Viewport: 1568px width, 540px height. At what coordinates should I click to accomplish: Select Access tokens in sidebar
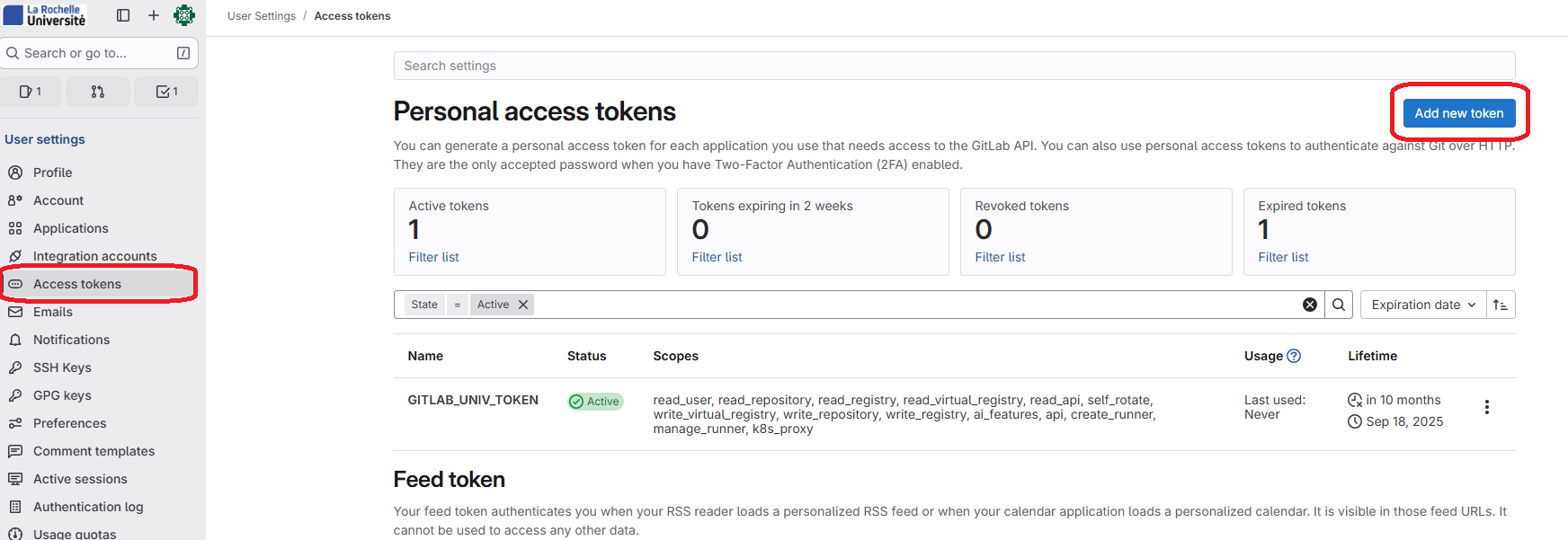[x=76, y=284]
